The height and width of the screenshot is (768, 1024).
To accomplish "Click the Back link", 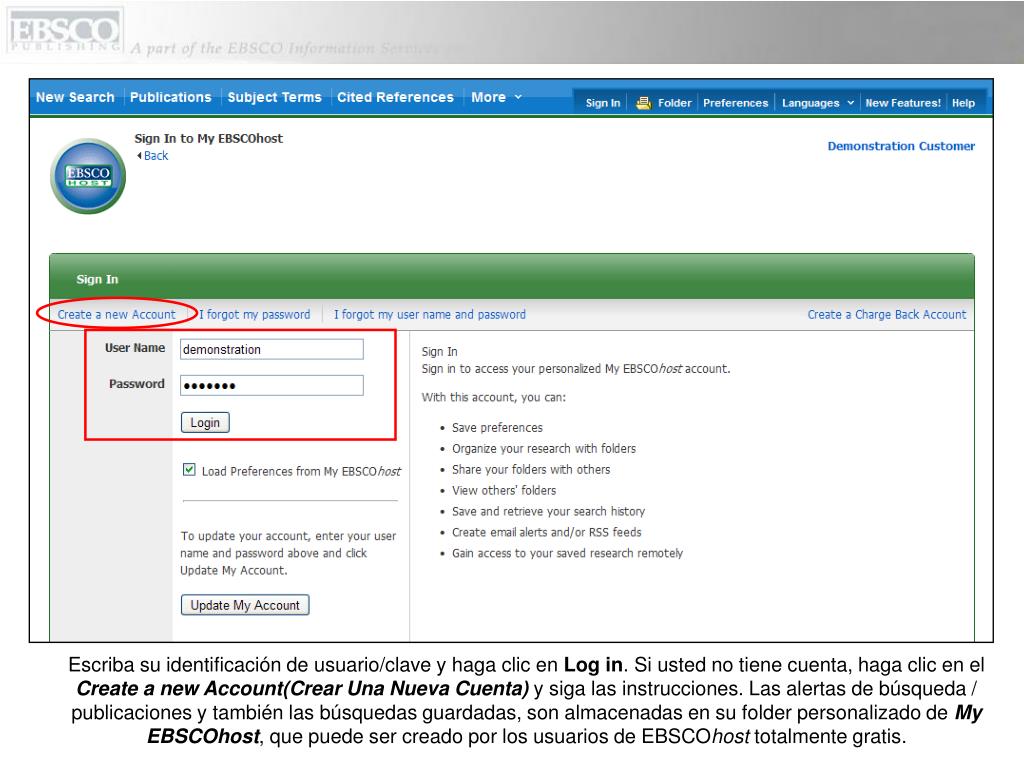I will click(x=156, y=155).
